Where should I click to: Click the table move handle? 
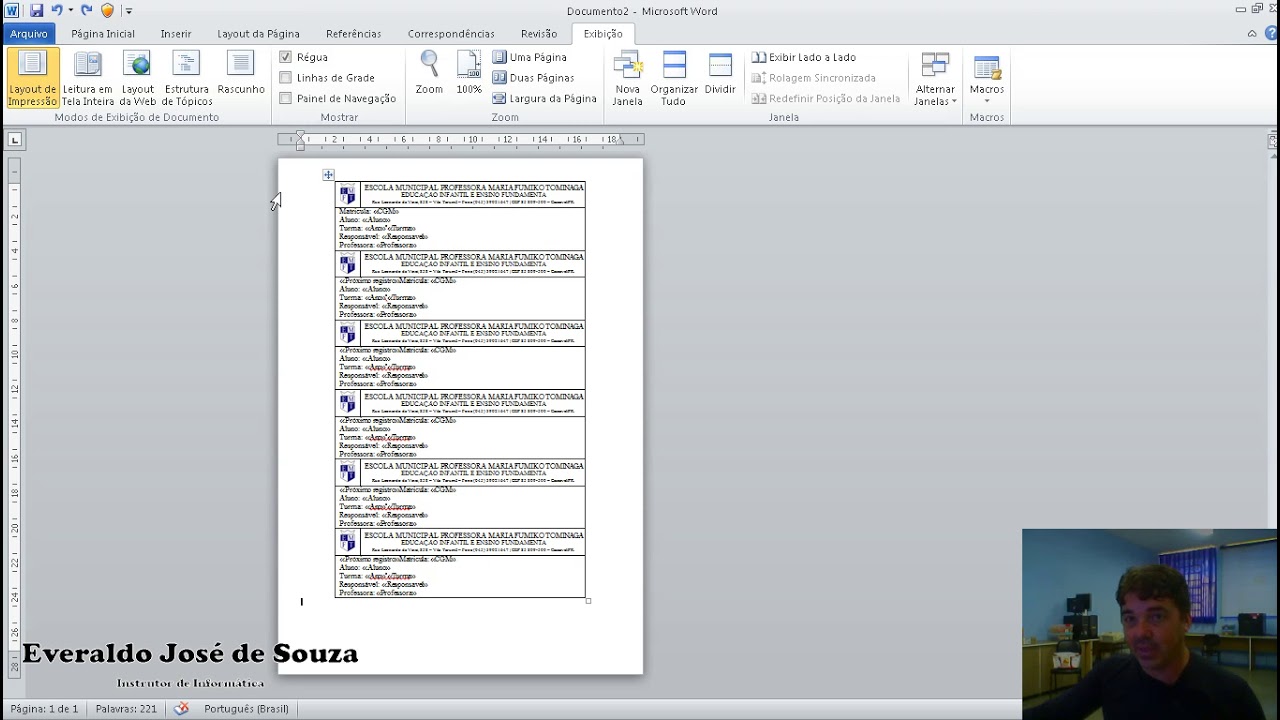(328, 175)
